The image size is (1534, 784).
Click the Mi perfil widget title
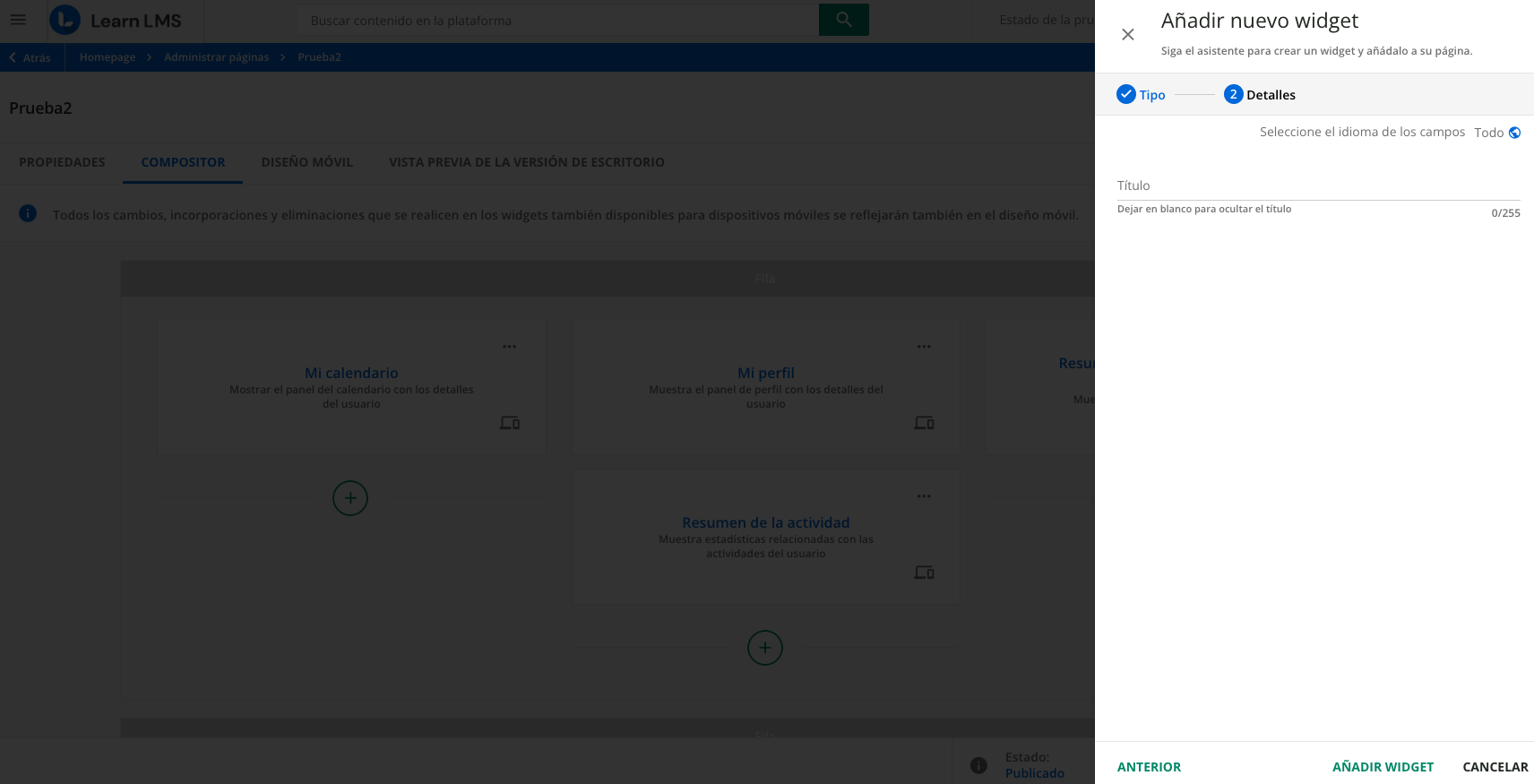[x=766, y=373]
